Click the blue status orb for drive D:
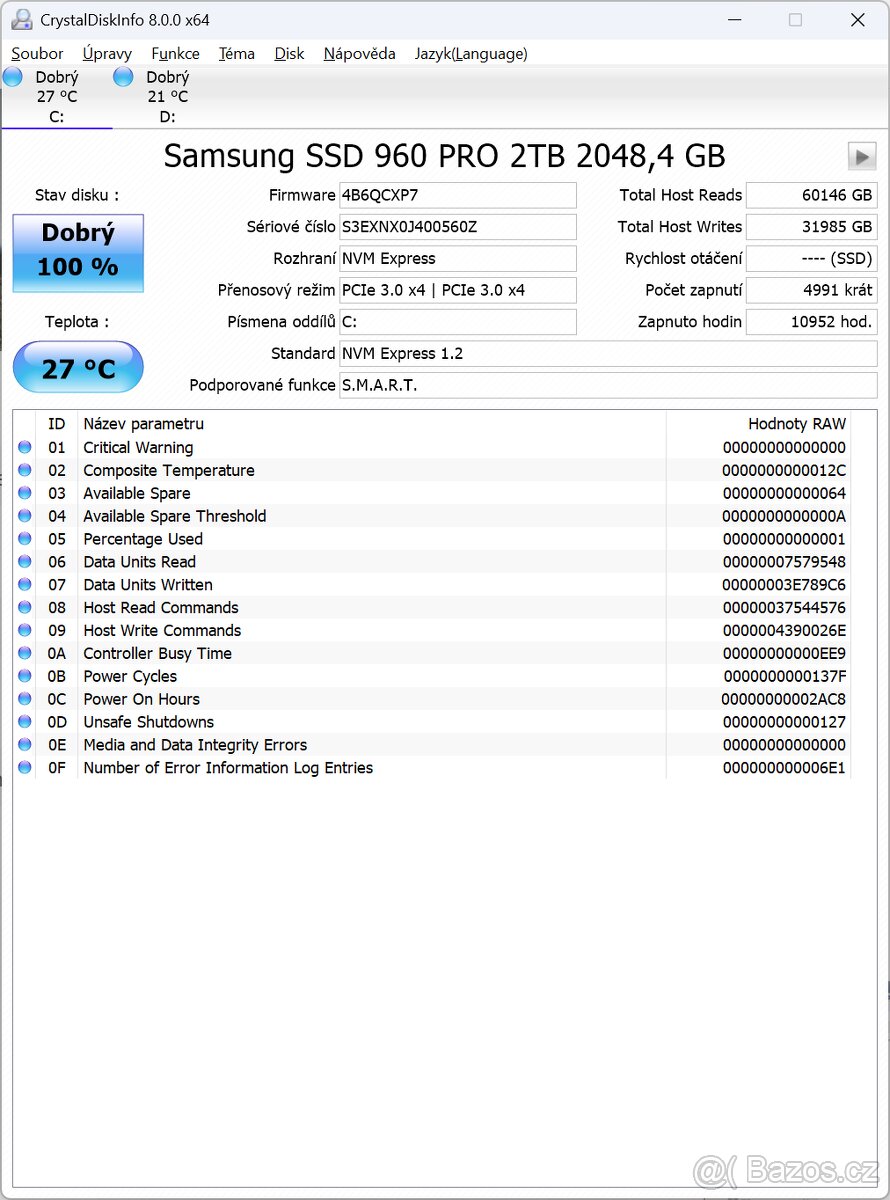This screenshot has width=890, height=1200. click(123, 77)
